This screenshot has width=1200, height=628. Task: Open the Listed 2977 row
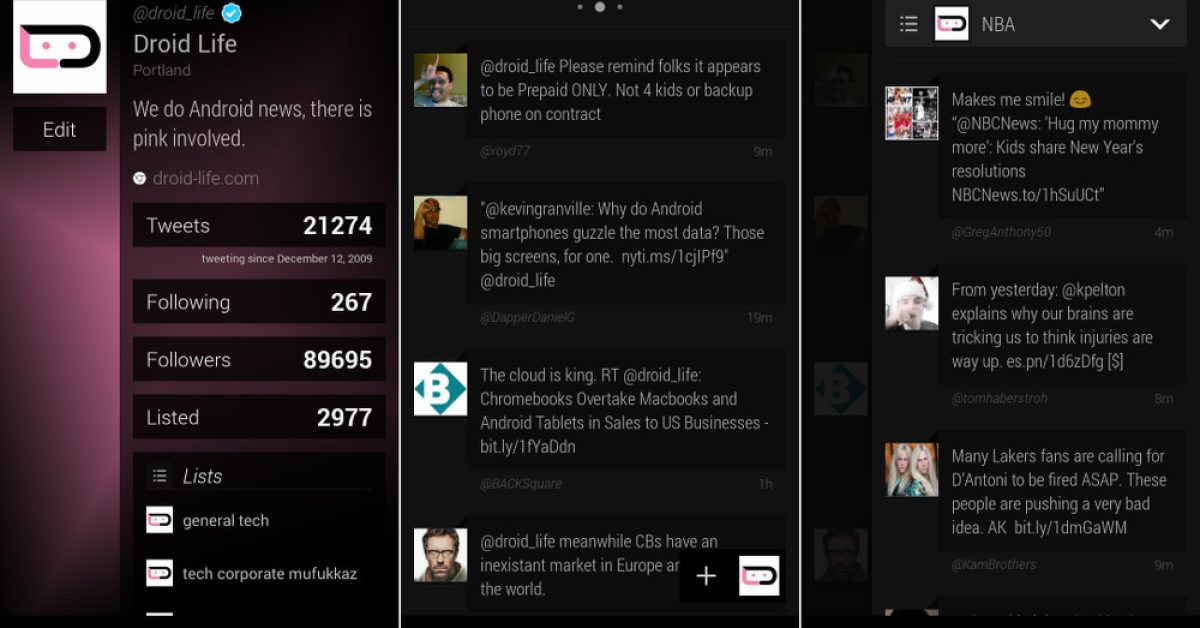tap(259, 417)
